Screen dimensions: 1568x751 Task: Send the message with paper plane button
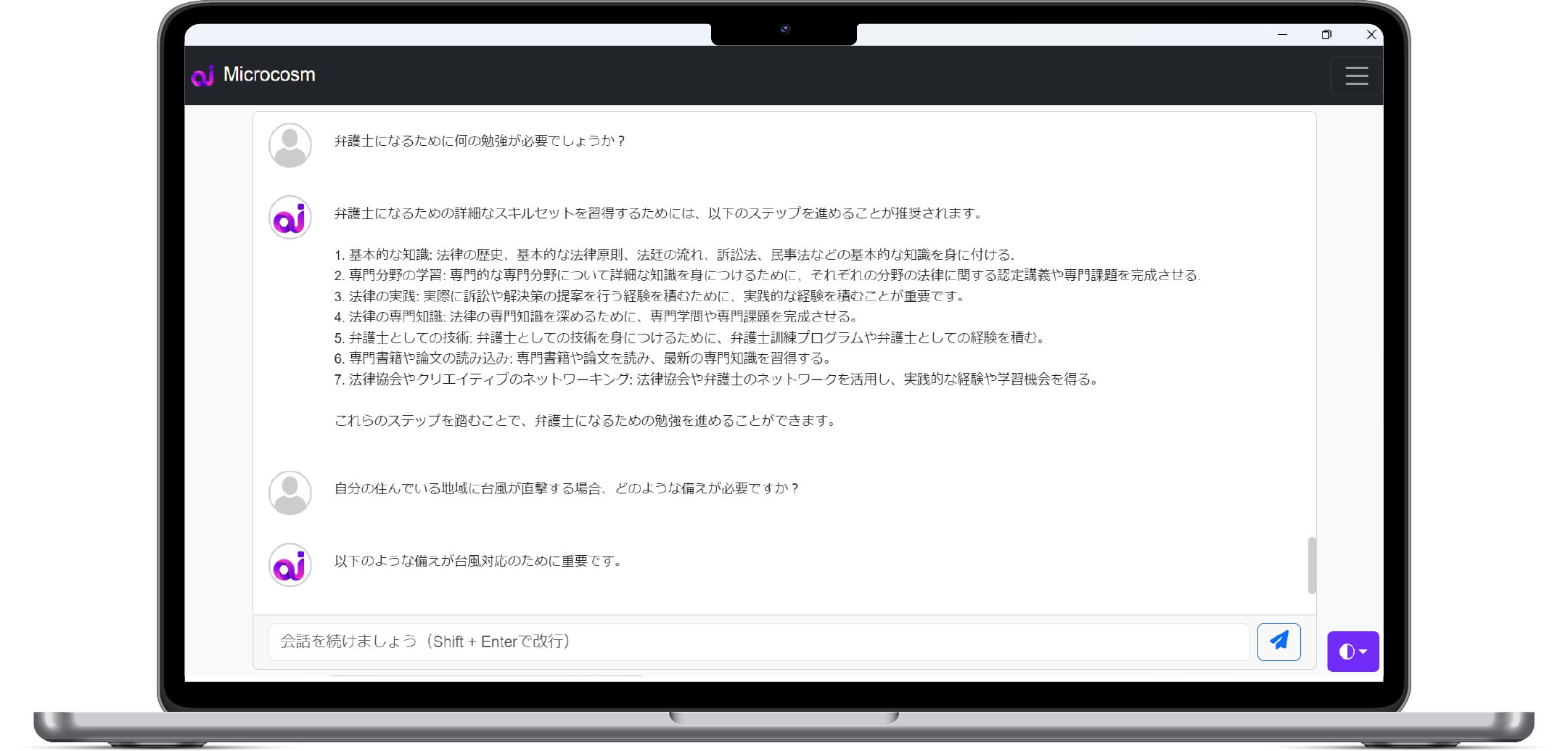coord(1278,641)
